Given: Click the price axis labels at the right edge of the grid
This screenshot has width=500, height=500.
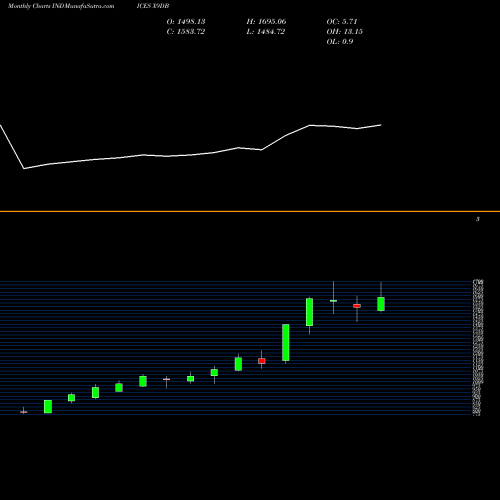Looking at the screenshot, I should pyautogui.click(x=478, y=348).
